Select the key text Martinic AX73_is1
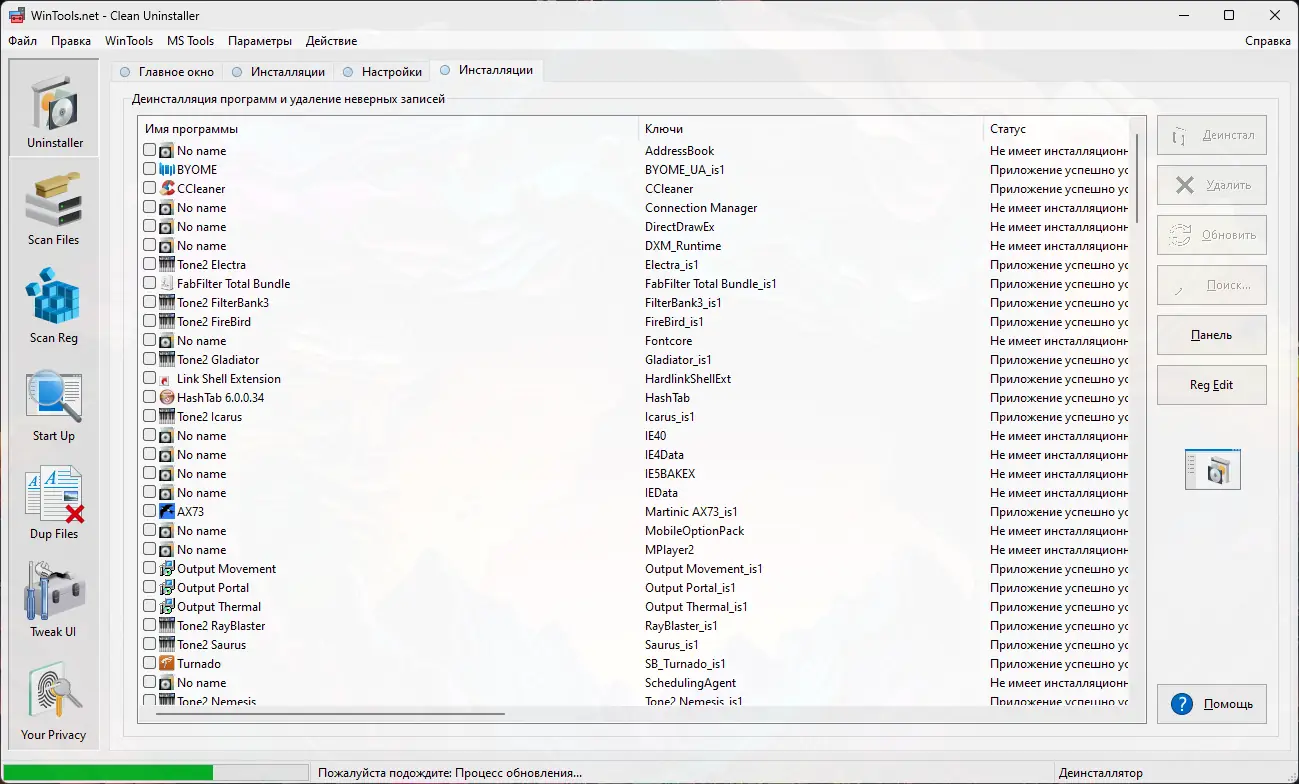 [691, 512]
